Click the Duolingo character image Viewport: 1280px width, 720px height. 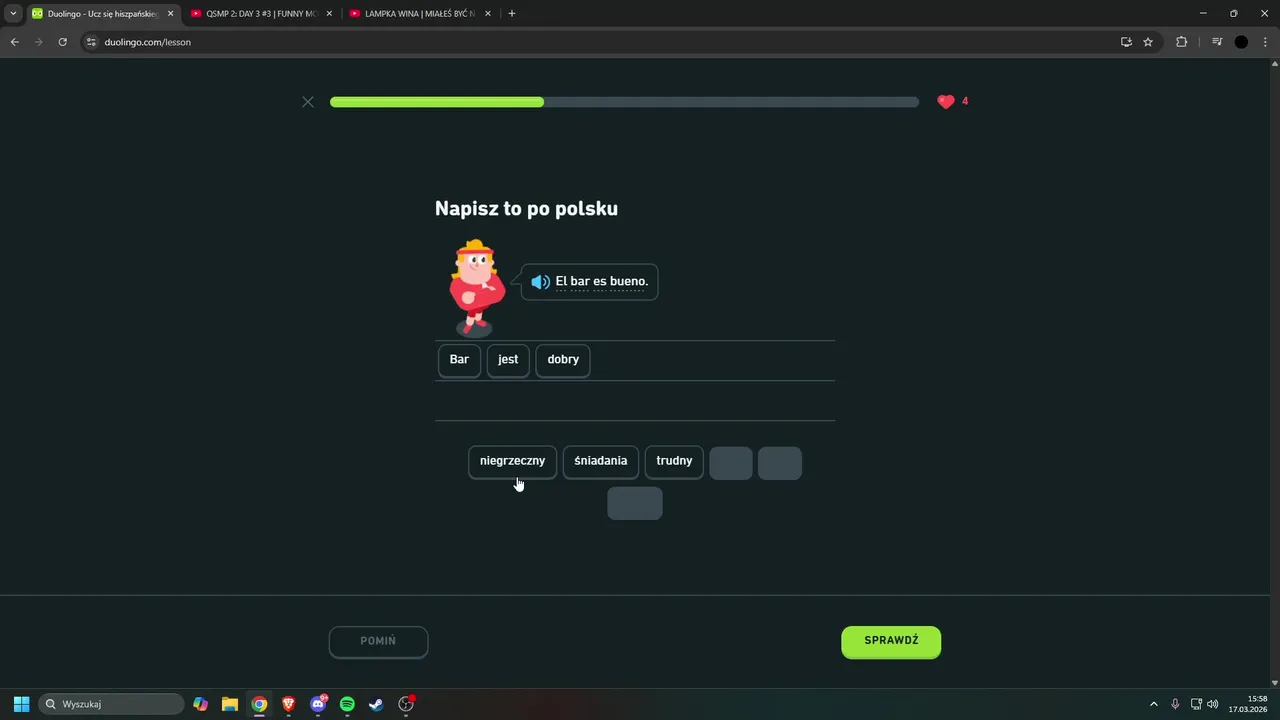(476, 287)
